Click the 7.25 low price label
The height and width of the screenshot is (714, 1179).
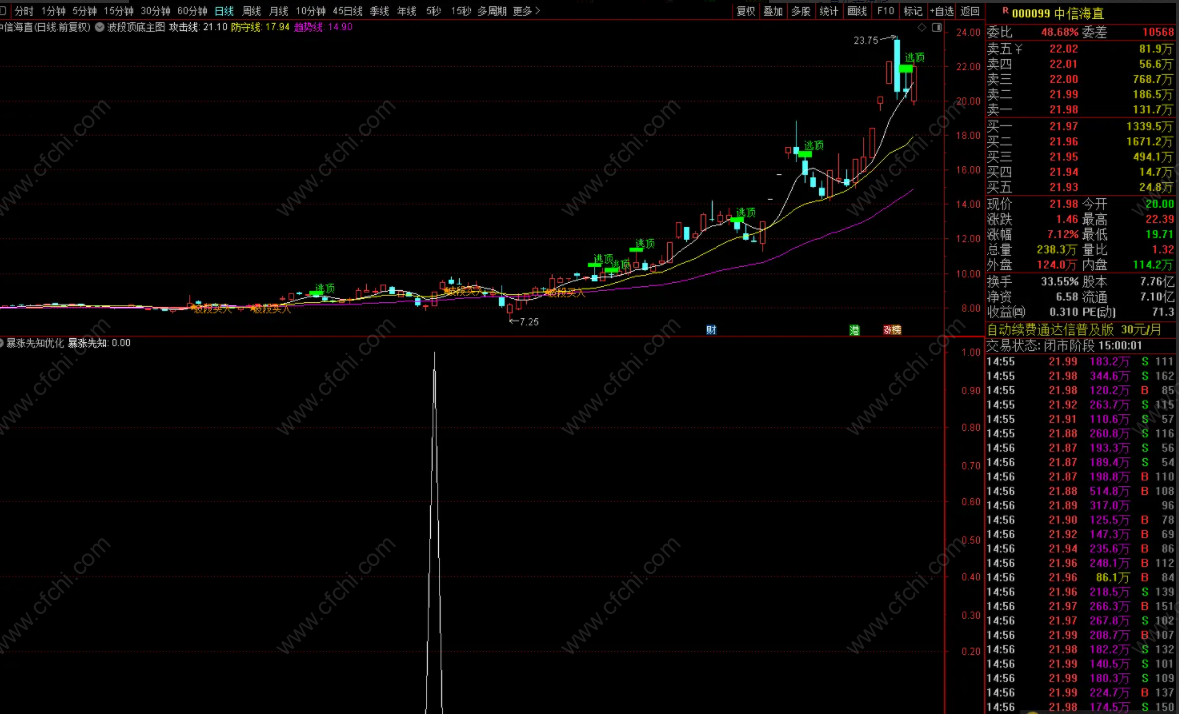pos(529,322)
